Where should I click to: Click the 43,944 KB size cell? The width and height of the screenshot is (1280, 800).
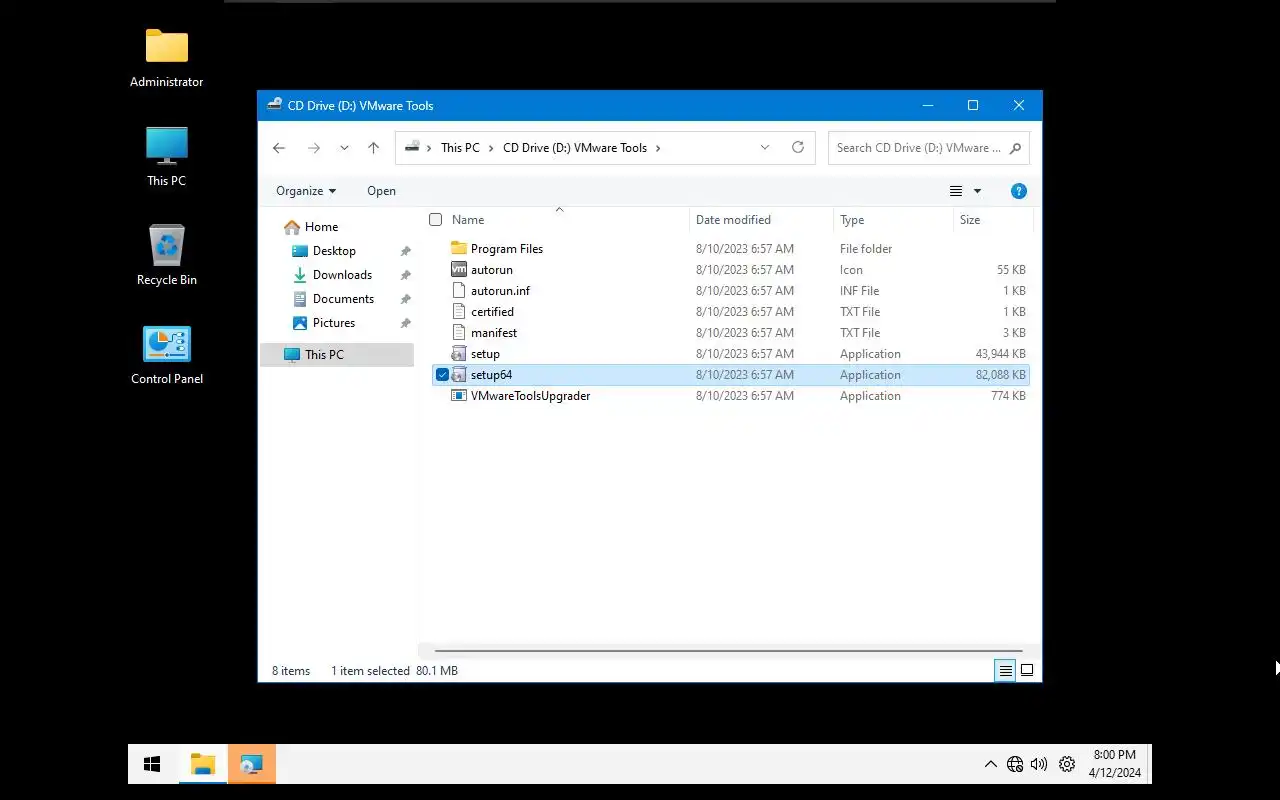(1000, 354)
